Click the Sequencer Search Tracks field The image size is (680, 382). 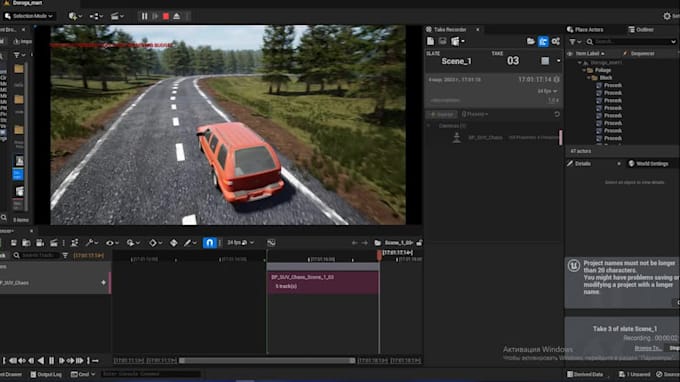pos(36,255)
